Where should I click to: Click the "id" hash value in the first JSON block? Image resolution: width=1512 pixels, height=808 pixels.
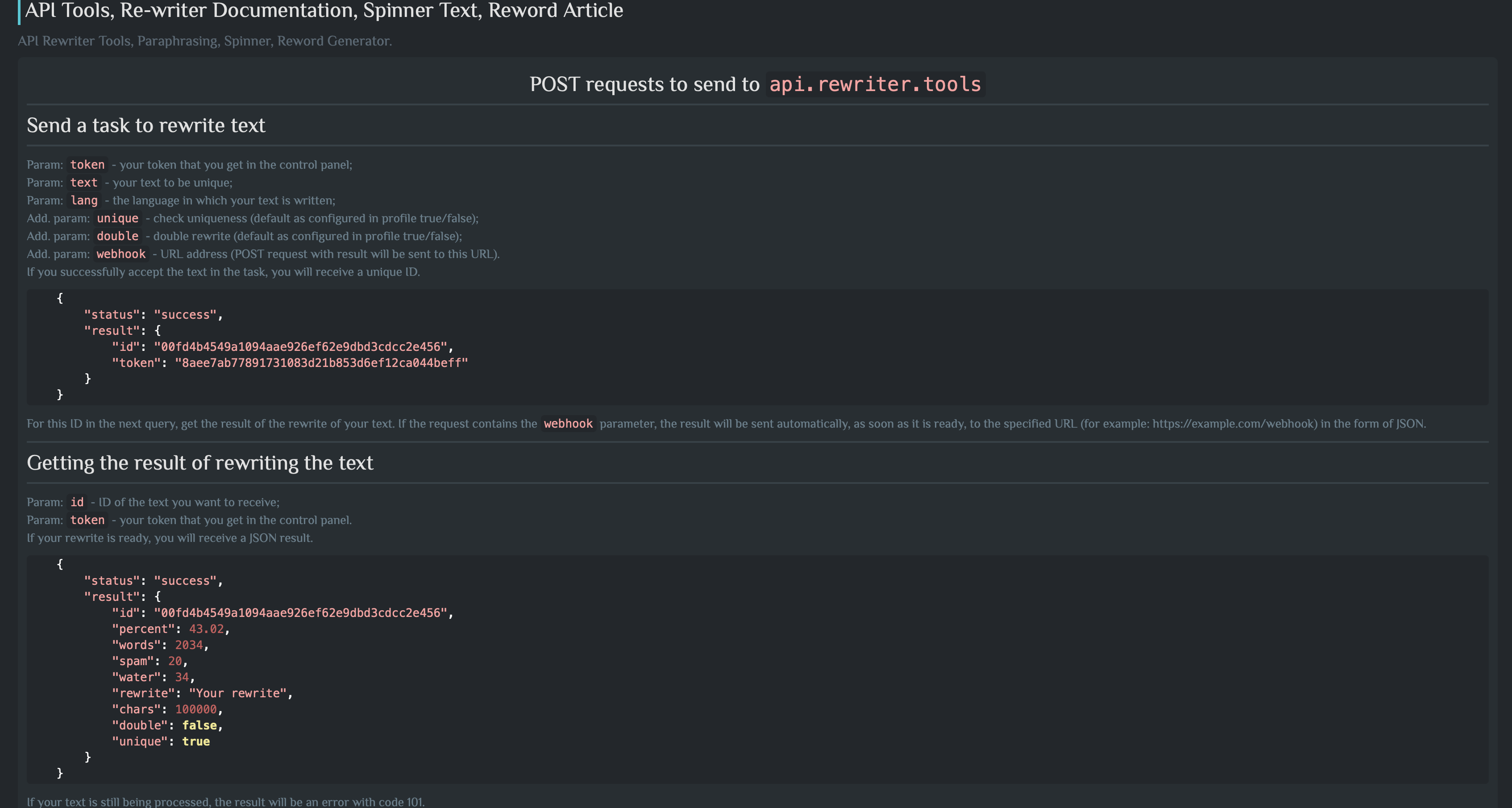click(x=300, y=347)
